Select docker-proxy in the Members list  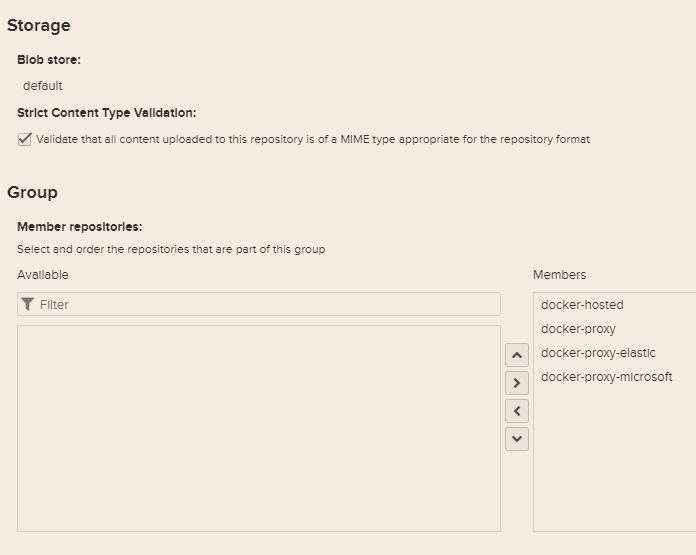[x=578, y=329]
